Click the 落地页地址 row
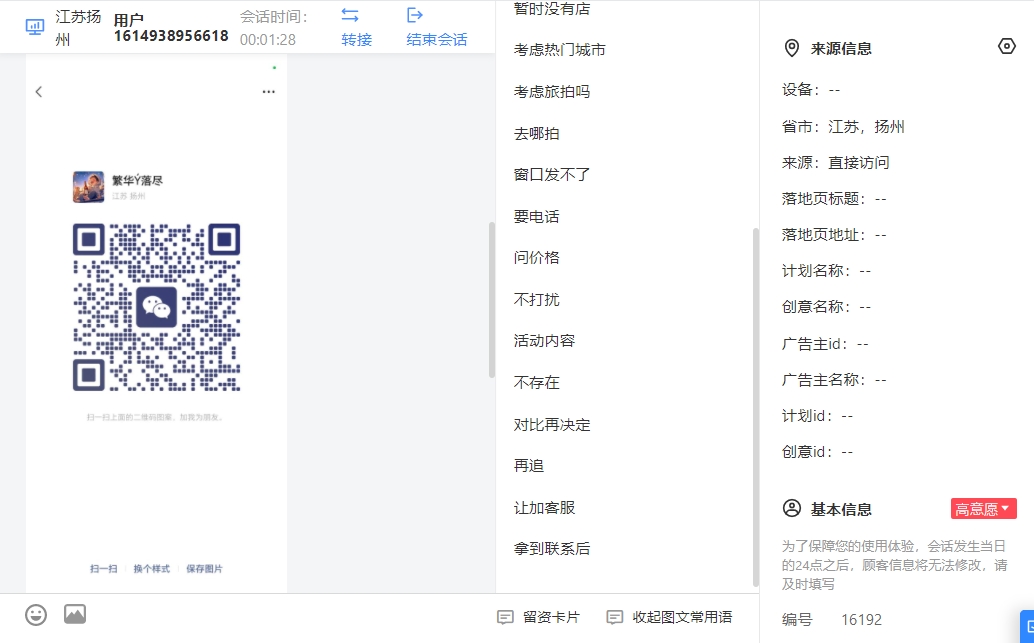Screen dimensions: 1034x643 tap(834, 235)
